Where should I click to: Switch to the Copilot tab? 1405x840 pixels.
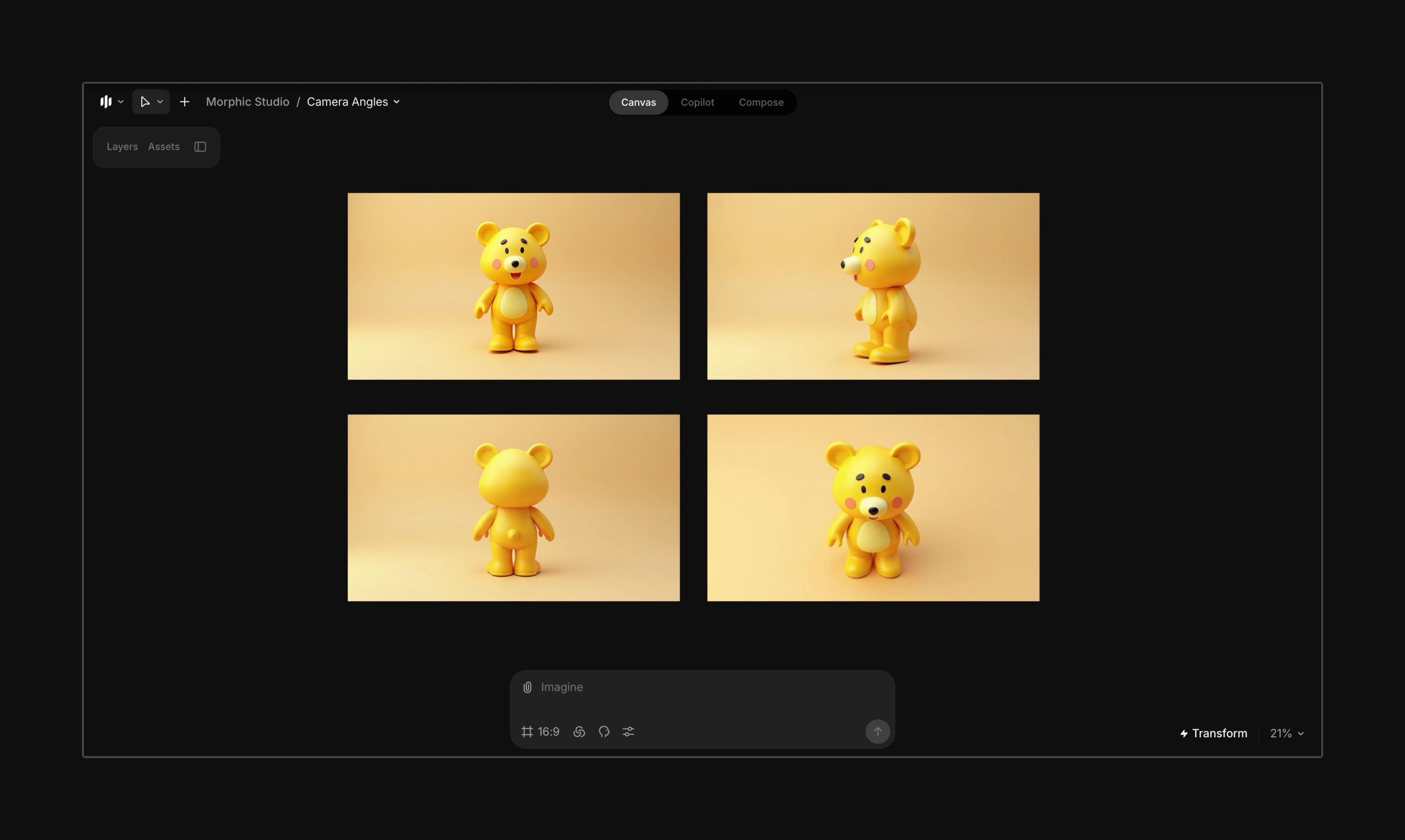tap(697, 102)
